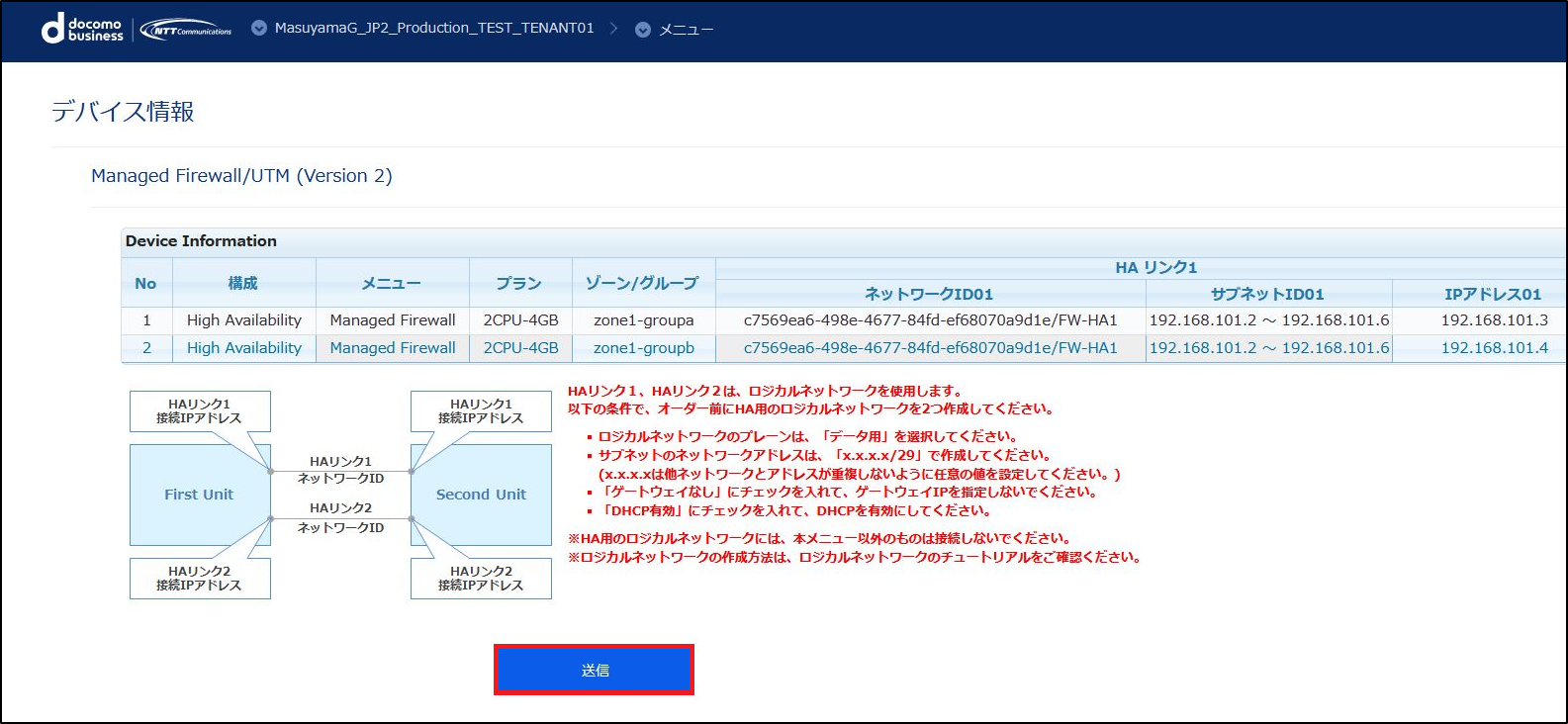Click the ゾーン/グループ column header

coord(643,283)
